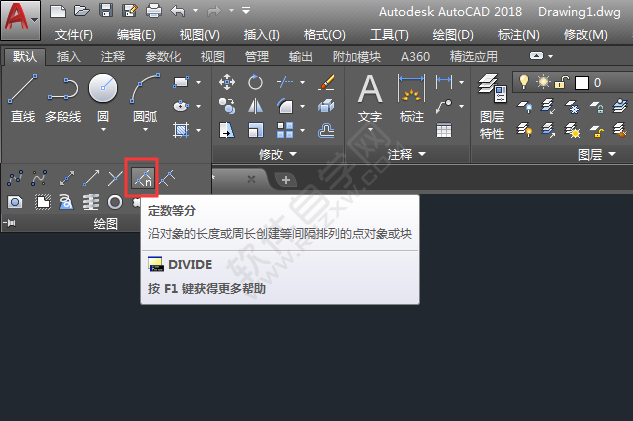Expand the Annotation (注释) panel
This screenshot has height=421, width=633.
(407, 154)
